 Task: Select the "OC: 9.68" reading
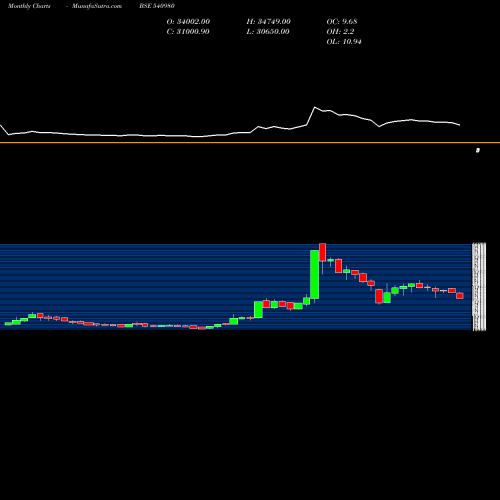click(342, 21)
